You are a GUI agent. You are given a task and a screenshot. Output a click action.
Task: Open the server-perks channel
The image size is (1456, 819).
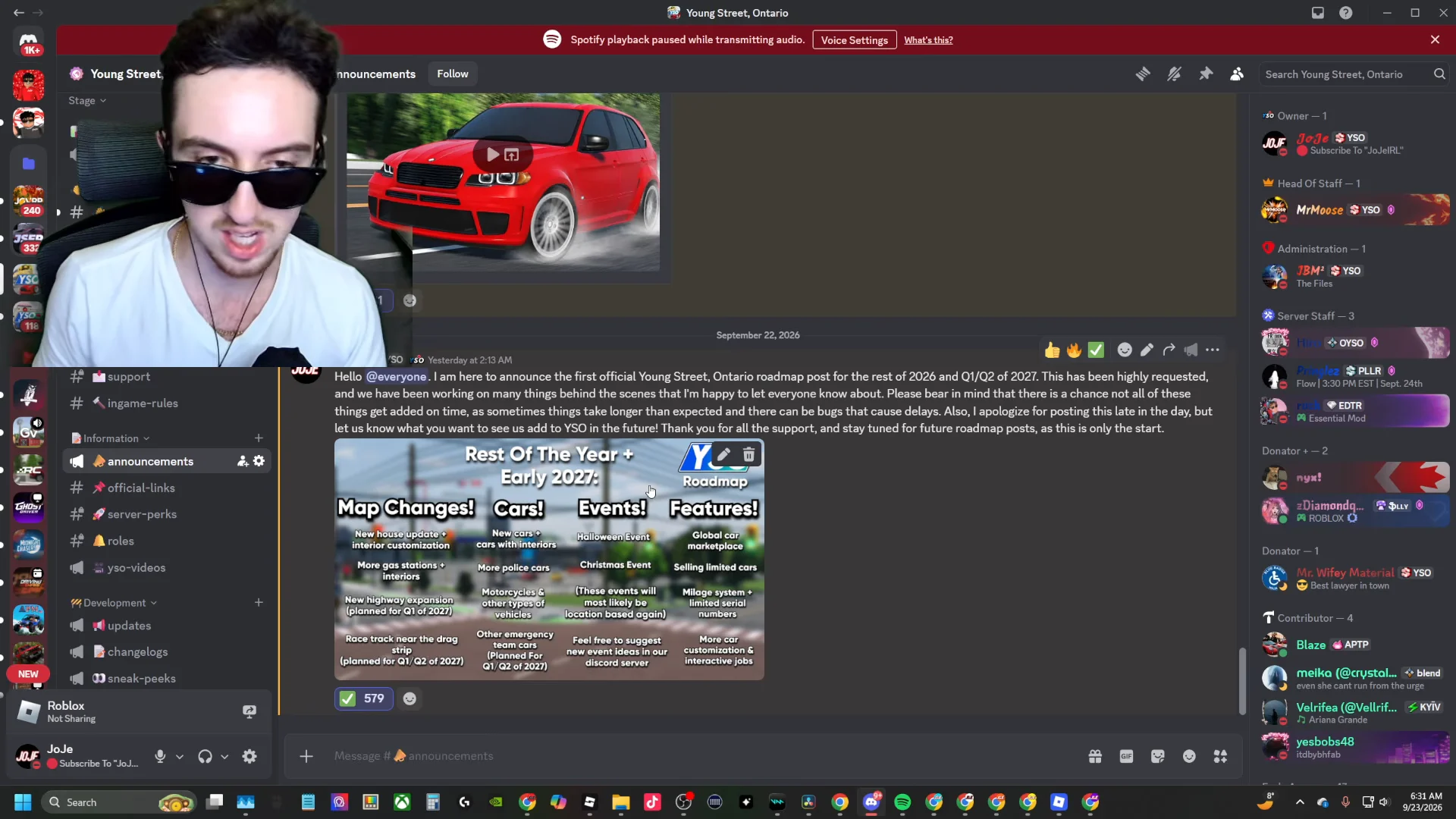coord(166,514)
